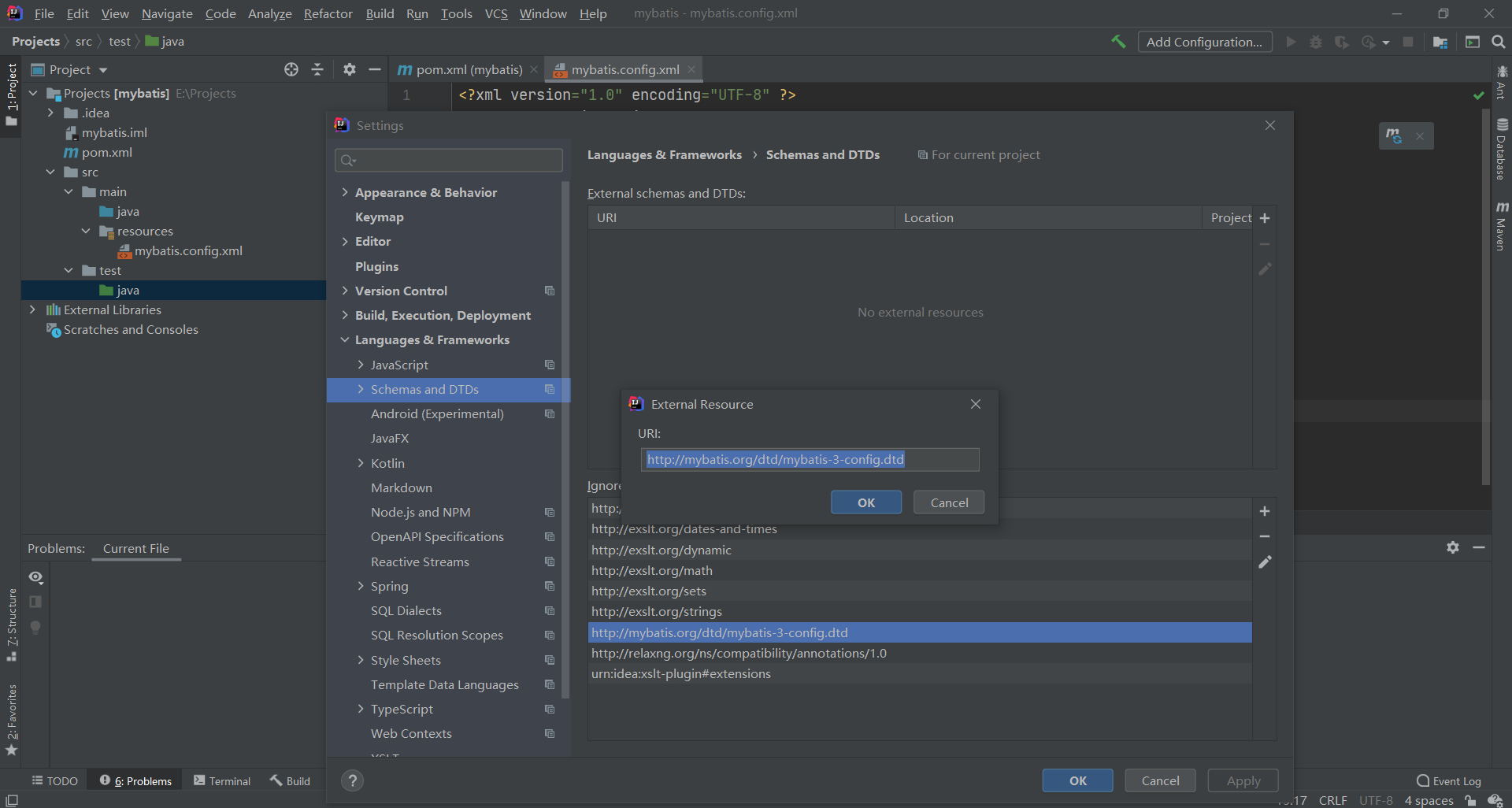Collapse Languages & Frameworks node
The width and height of the screenshot is (1512, 808).
point(345,339)
